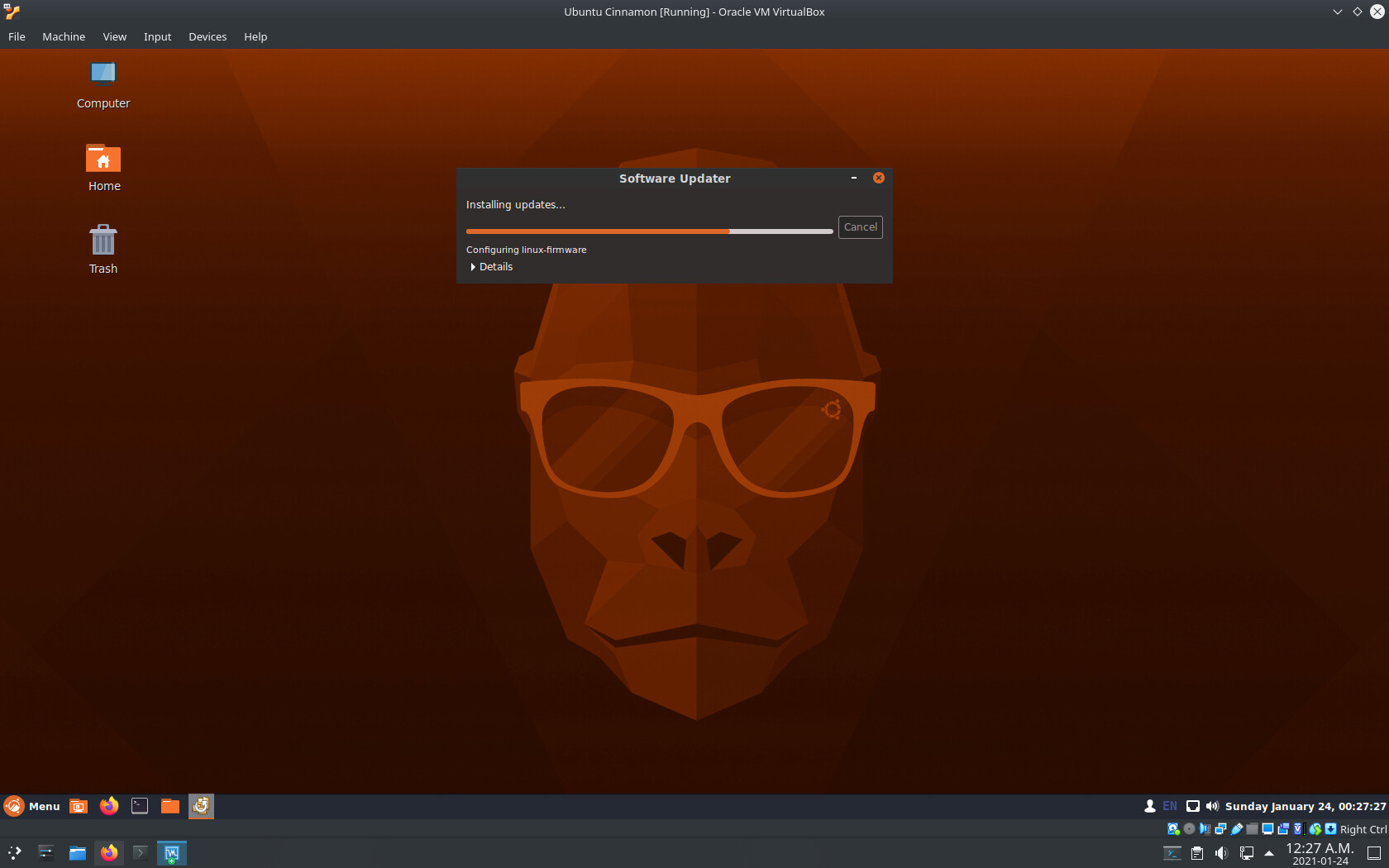Minimize the Software Updater dialog
Screen dimensions: 1389x868
click(854, 178)
